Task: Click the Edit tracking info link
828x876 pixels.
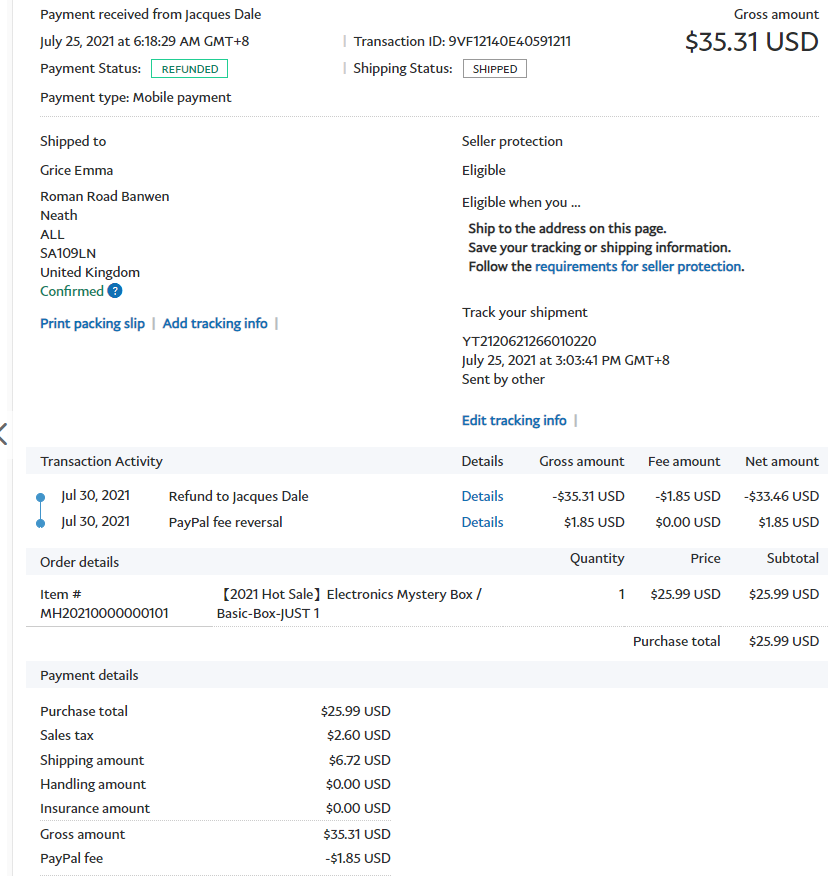Action: 514,420
